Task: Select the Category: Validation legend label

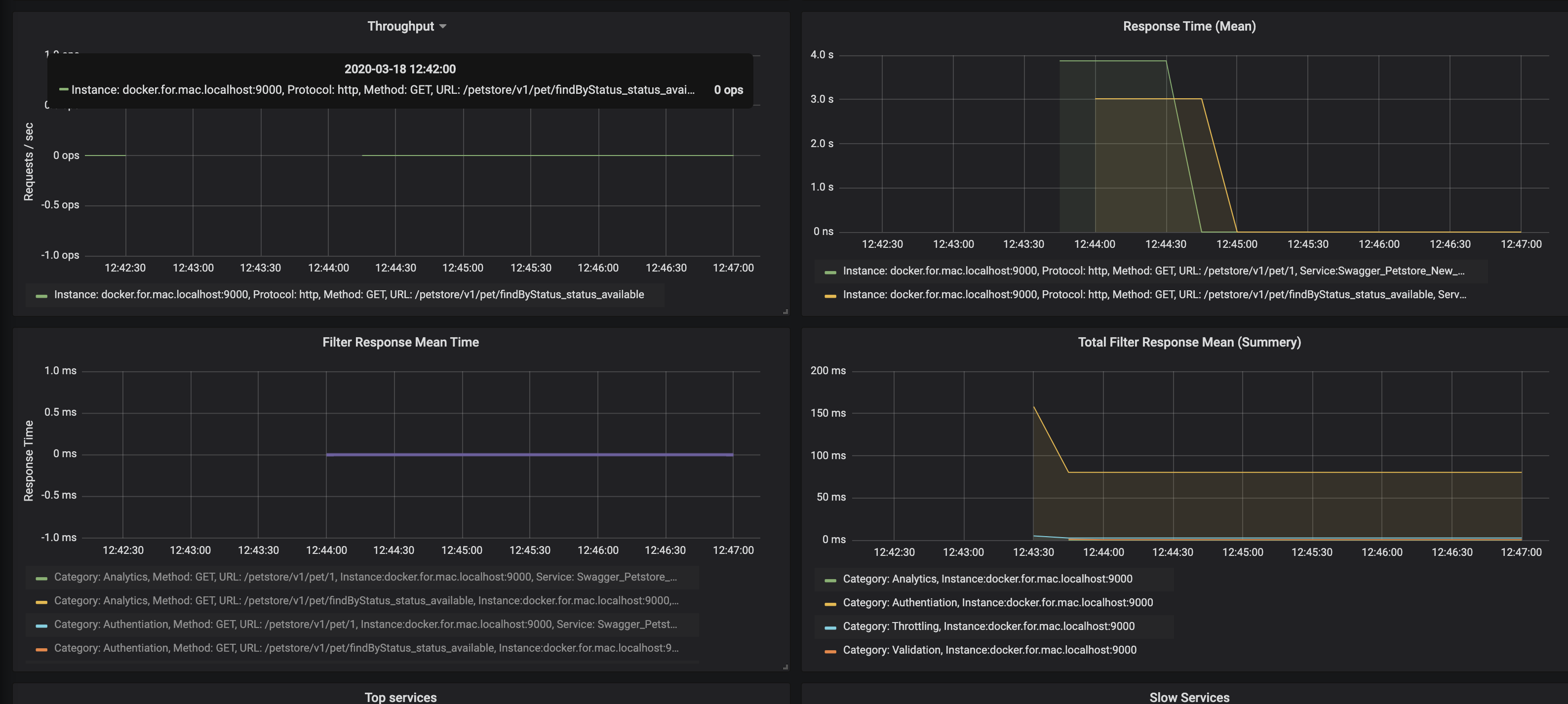Action: point(989,651)
